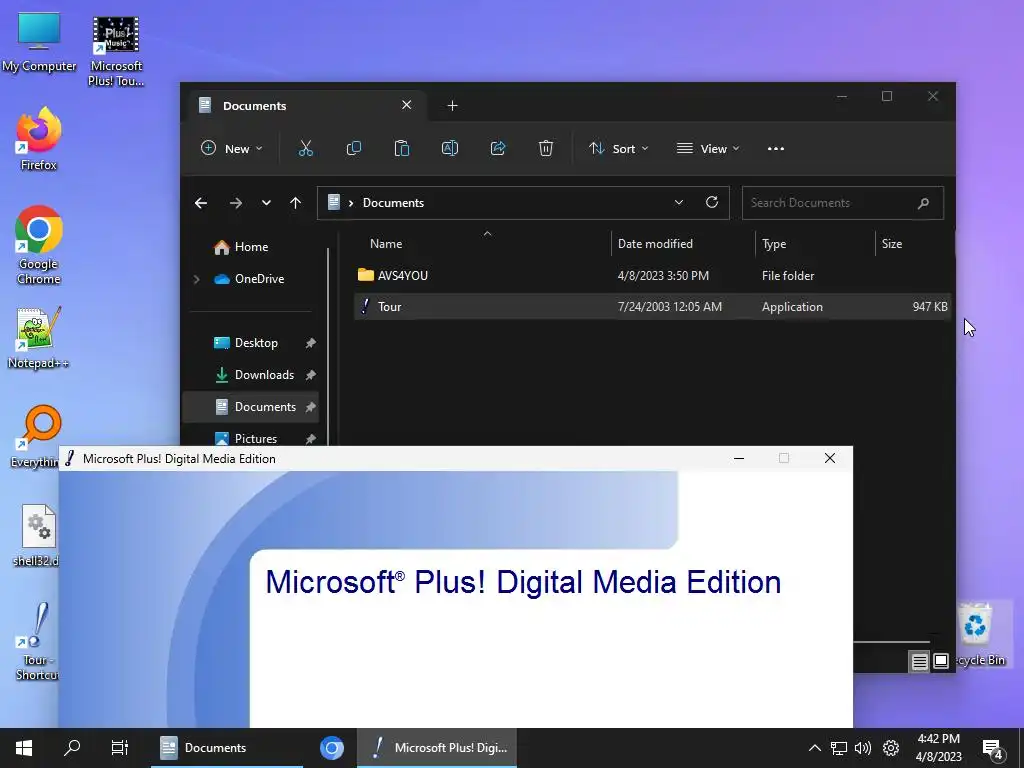Click the taskbar clock showing 4:42 PM
Image resolution: width=1024 pixels, height=768 pixels.
tap(938, 748)
